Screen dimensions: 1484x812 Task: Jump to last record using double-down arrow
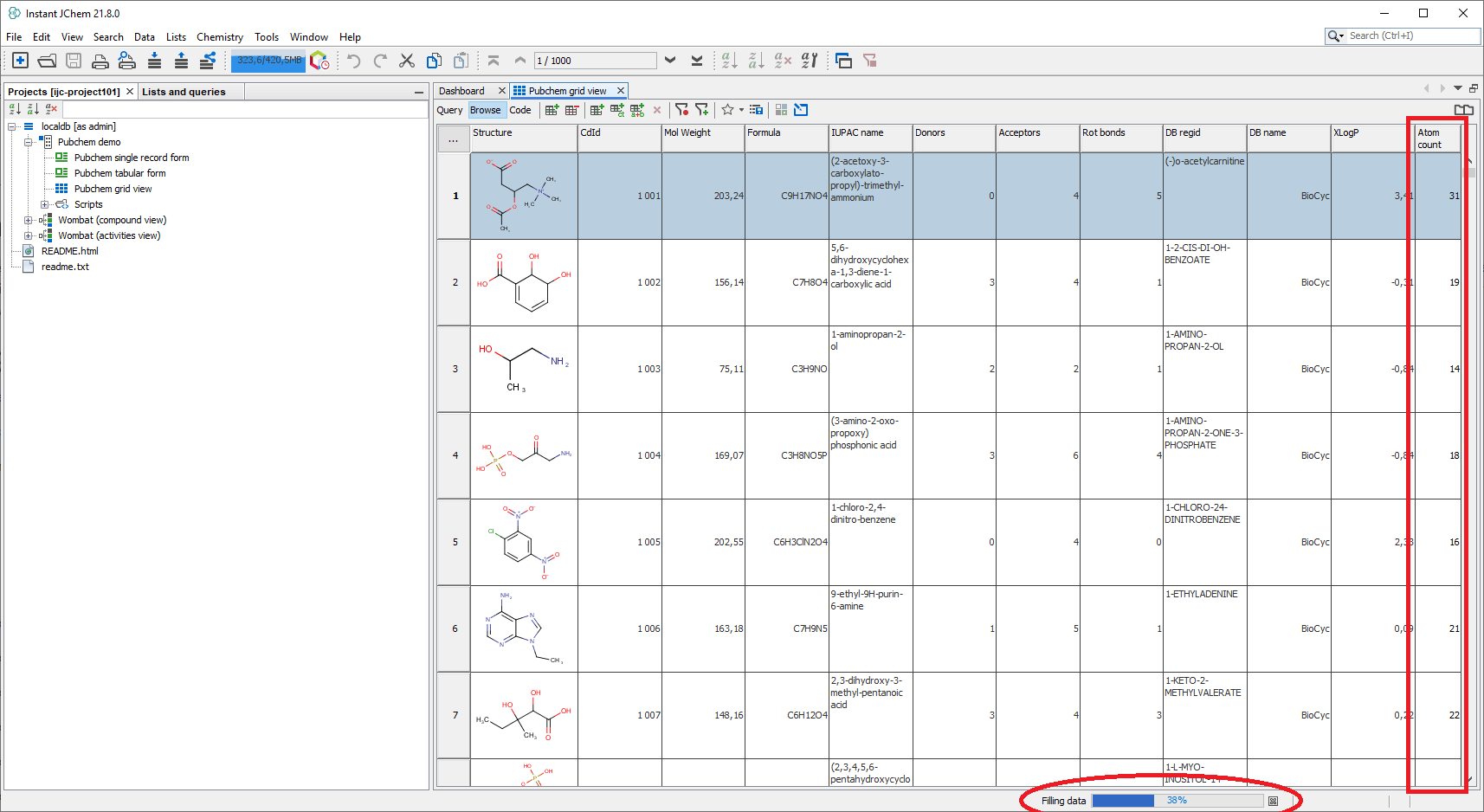(x=697, y=61)
